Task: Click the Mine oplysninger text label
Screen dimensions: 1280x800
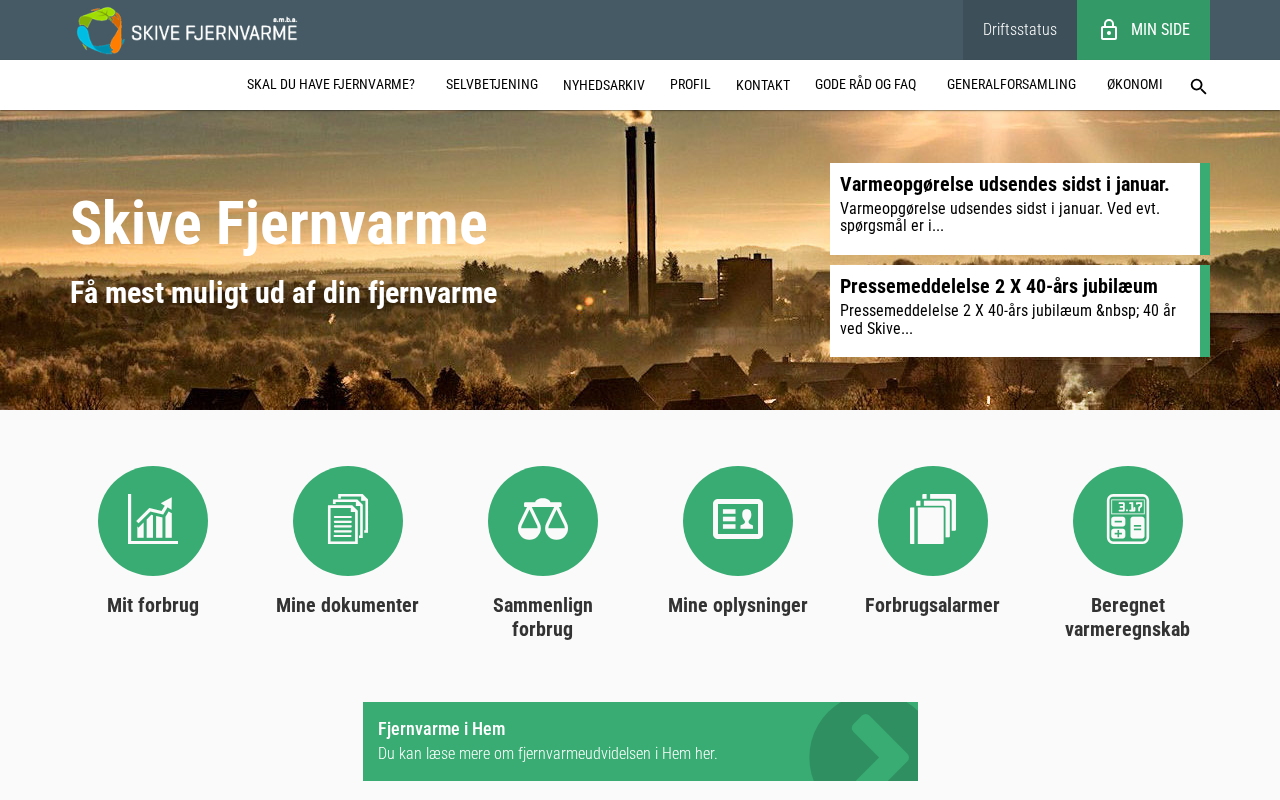Action: (738, 605)
